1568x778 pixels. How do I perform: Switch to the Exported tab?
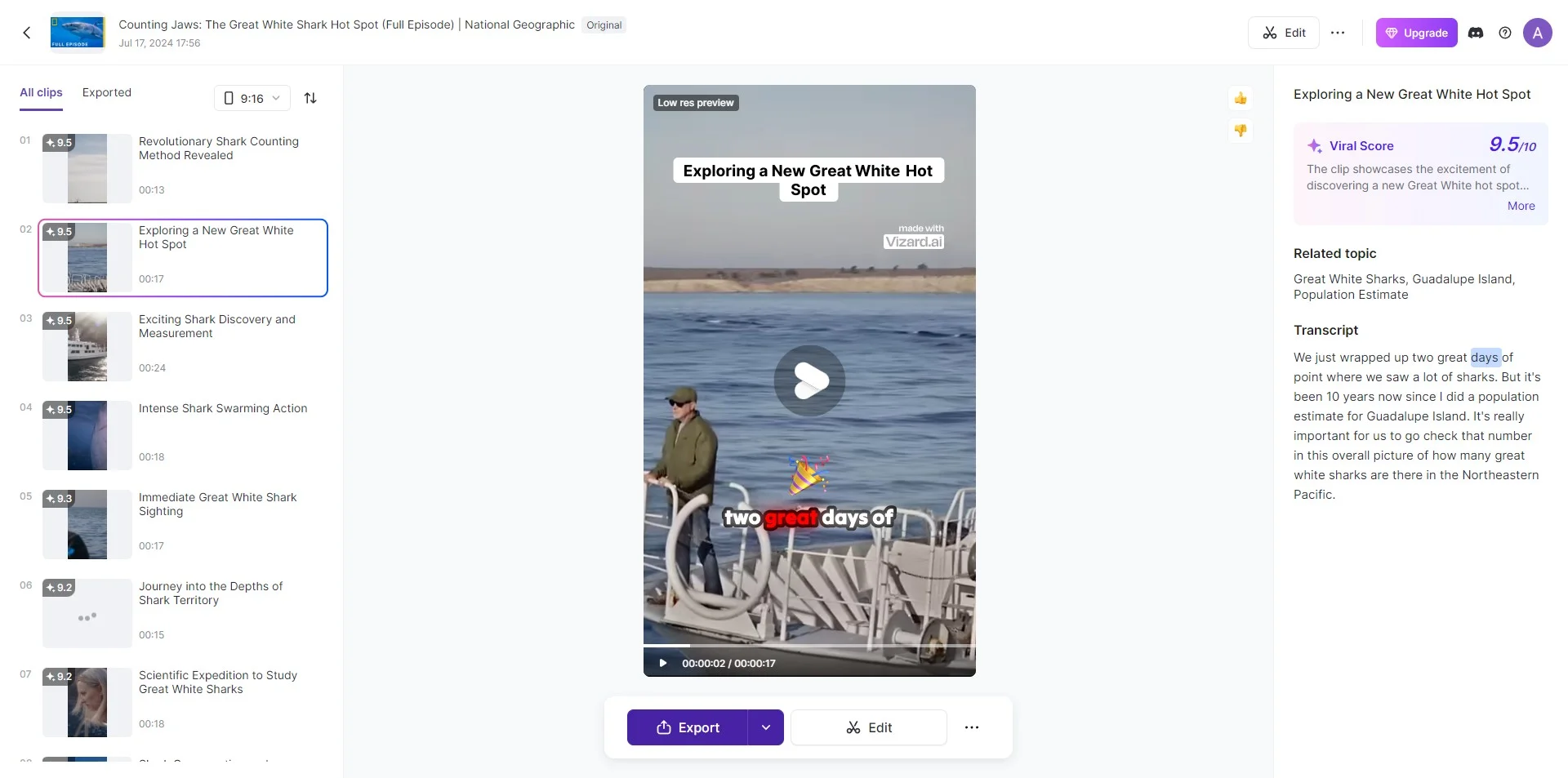tap(107, 92)
